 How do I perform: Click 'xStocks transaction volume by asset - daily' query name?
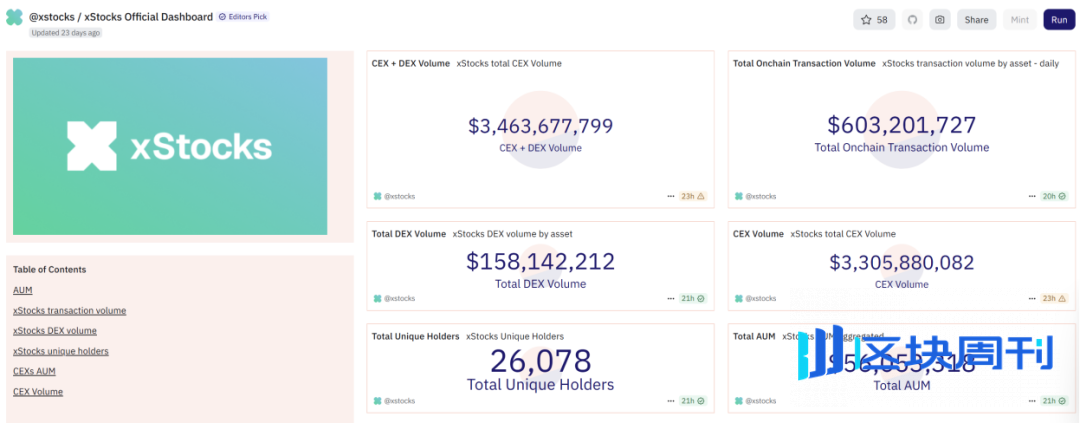[970, 63]
